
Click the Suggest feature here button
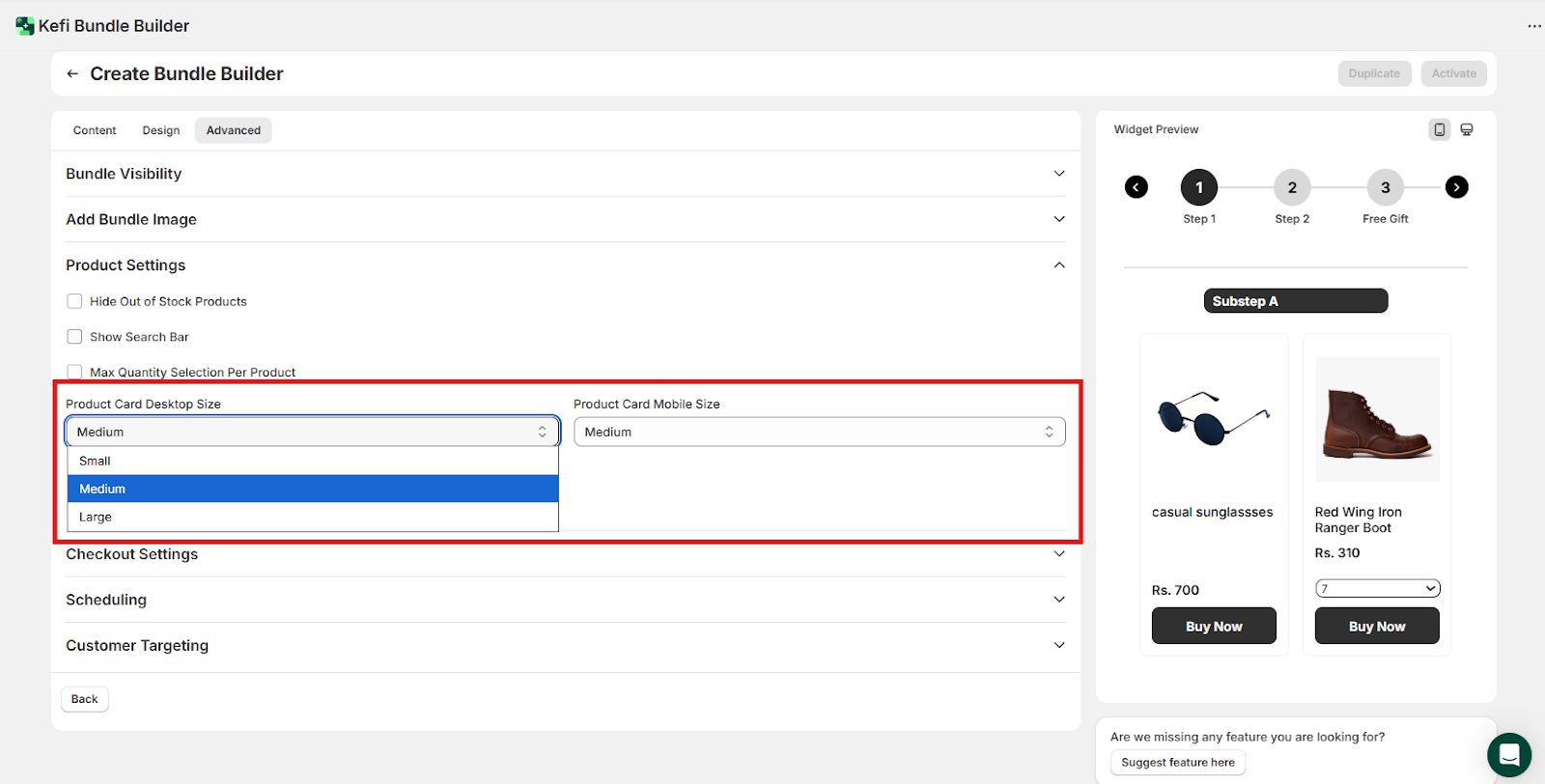1177,763
